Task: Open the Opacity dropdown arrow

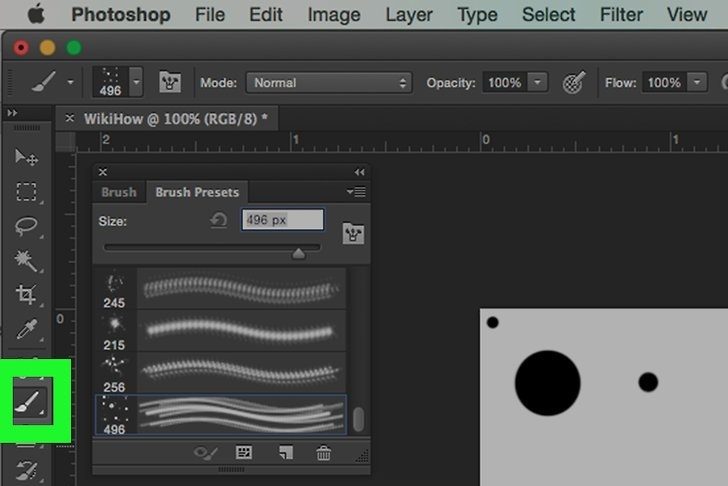Action: coord(538,83)
